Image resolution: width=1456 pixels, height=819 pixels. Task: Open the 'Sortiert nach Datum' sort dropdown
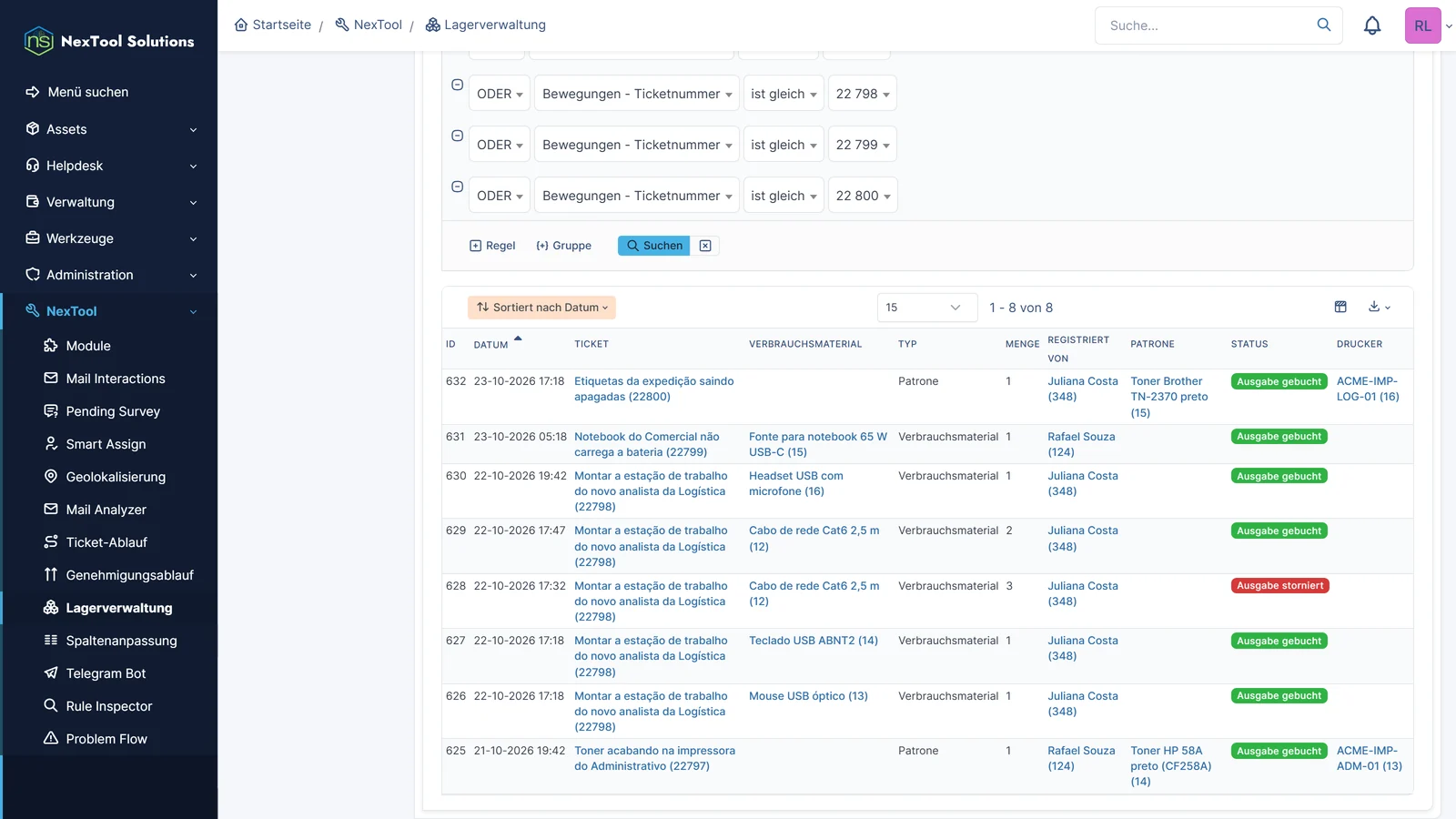[x=541, y=308]
